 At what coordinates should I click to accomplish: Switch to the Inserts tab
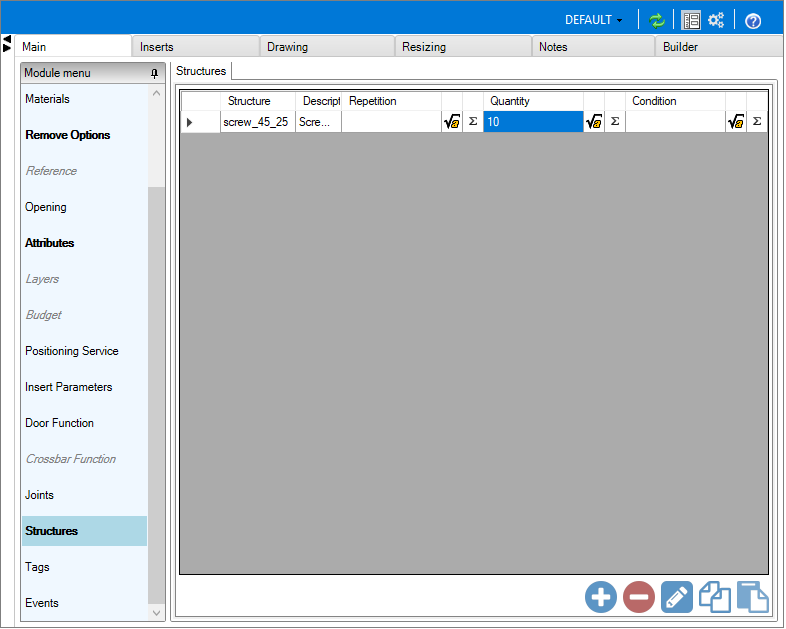pos(195,47)
